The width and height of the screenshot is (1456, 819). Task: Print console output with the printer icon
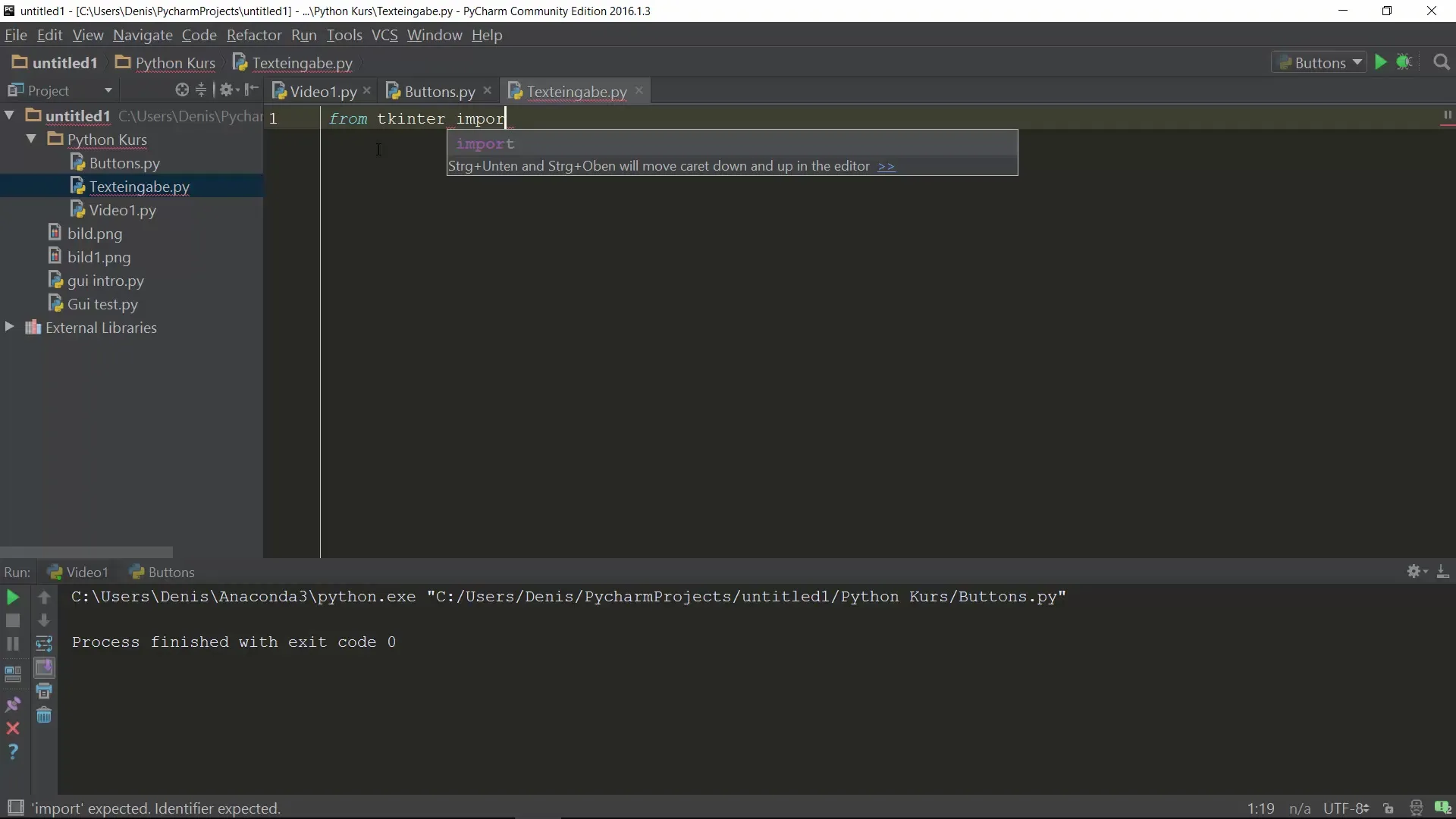tap(44, 692)
